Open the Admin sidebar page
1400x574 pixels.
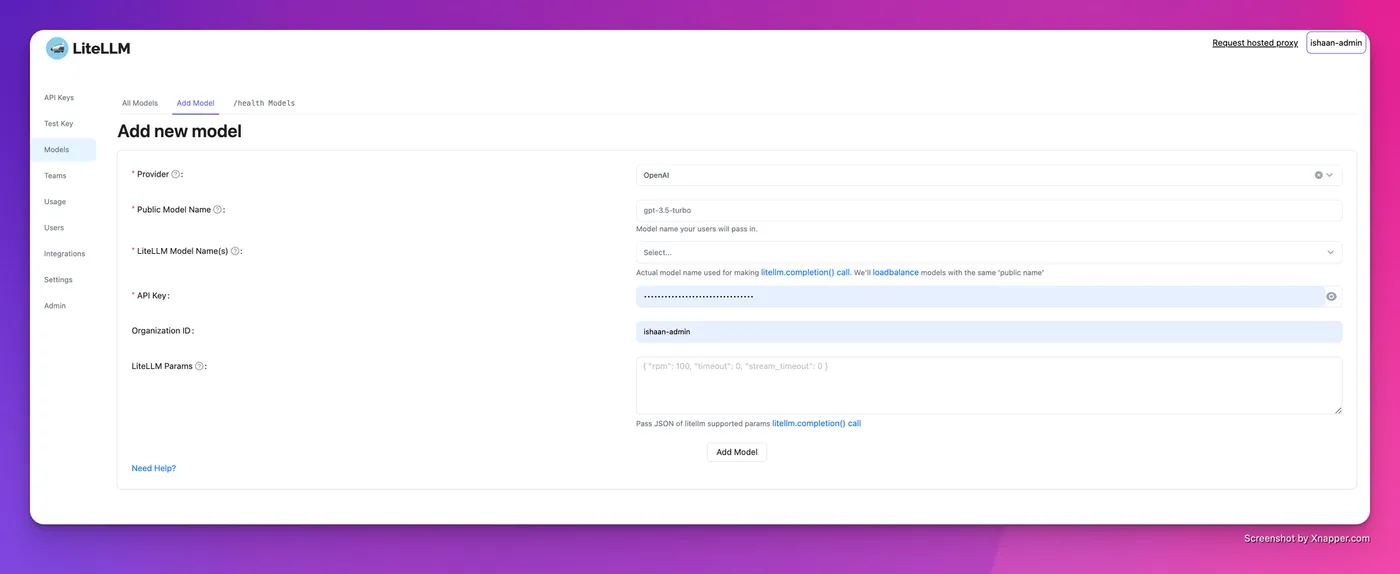click(55, 306)
